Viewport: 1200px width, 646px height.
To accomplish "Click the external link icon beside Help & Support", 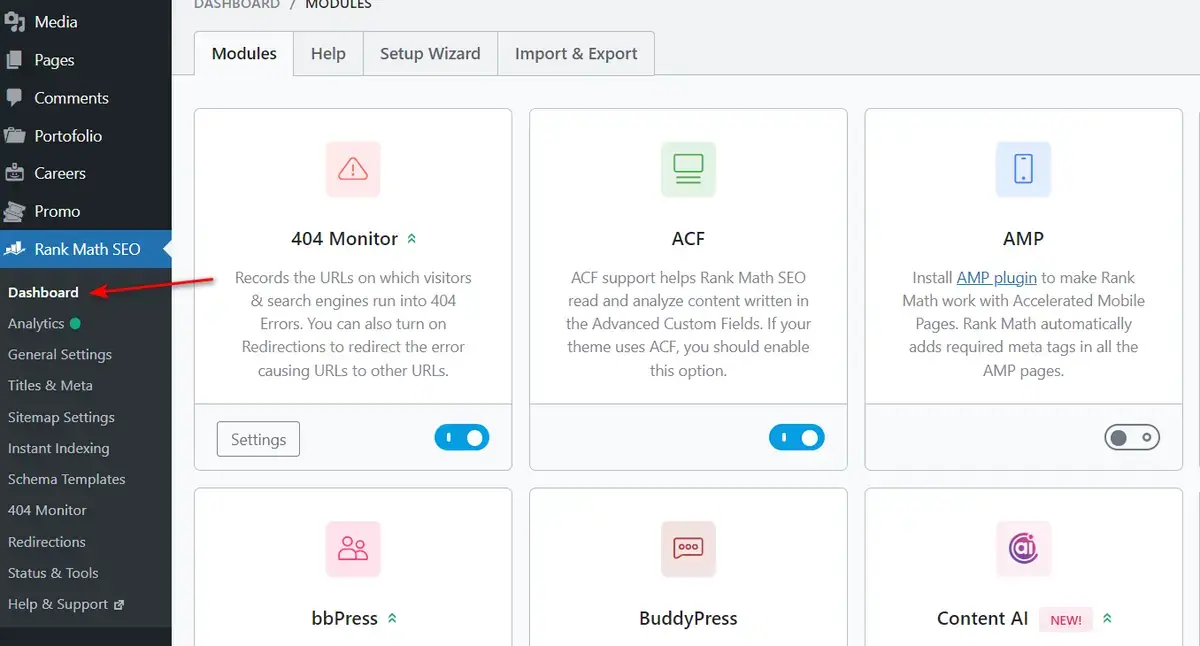I will tap(119, 605).
